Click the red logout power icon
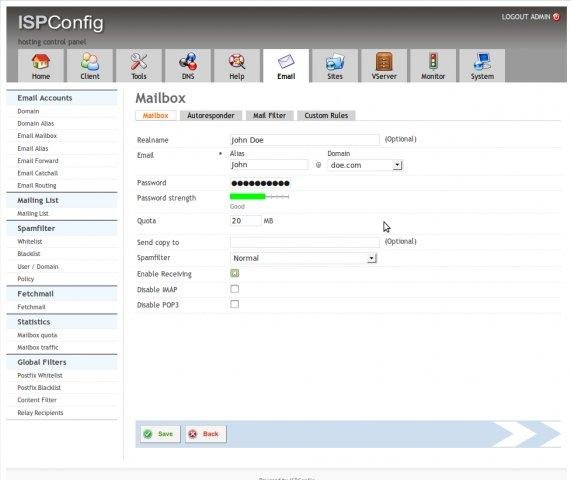The height and width of the screenshot is (480, 571). click(556, 17)
